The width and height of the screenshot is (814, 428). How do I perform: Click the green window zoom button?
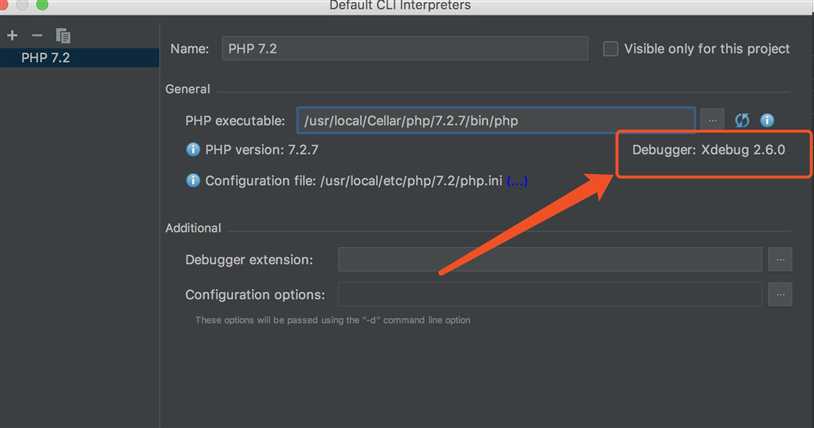42,5
